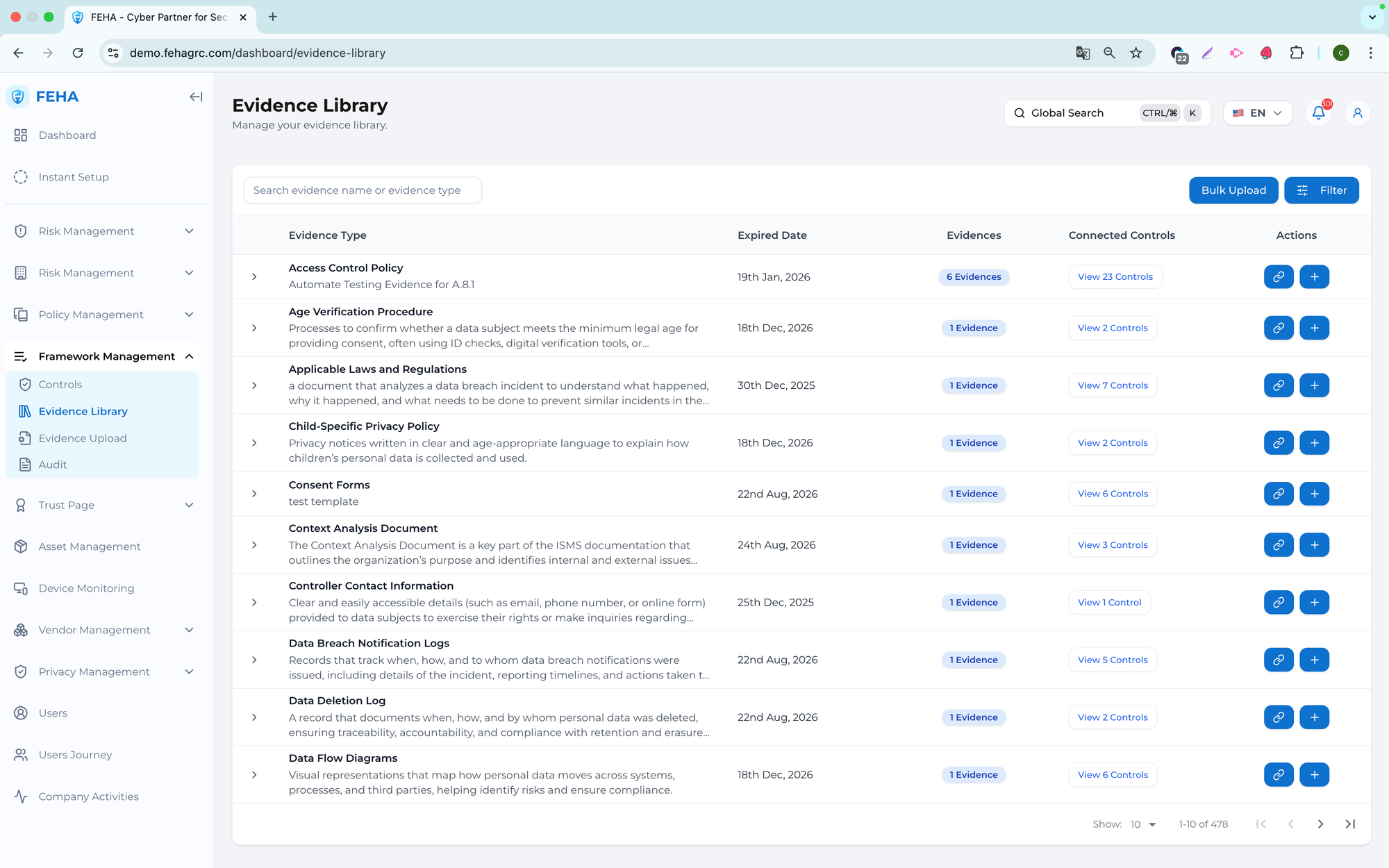
Task: Expand the Access Control Policy row
Action: pyautogui.click(x=254, y=276)
